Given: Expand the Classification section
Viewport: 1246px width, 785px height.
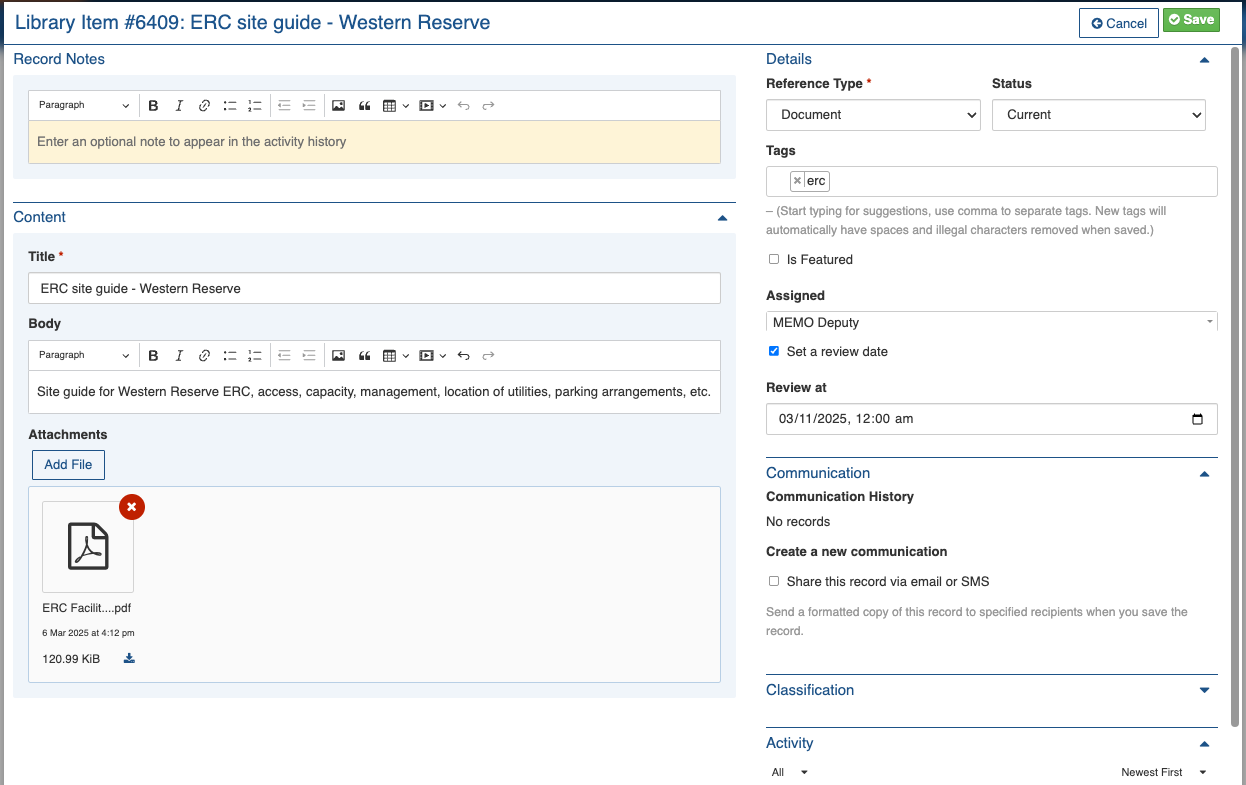Looking at the screenshot, I should pyautogui.click(x=1204, y=690).
